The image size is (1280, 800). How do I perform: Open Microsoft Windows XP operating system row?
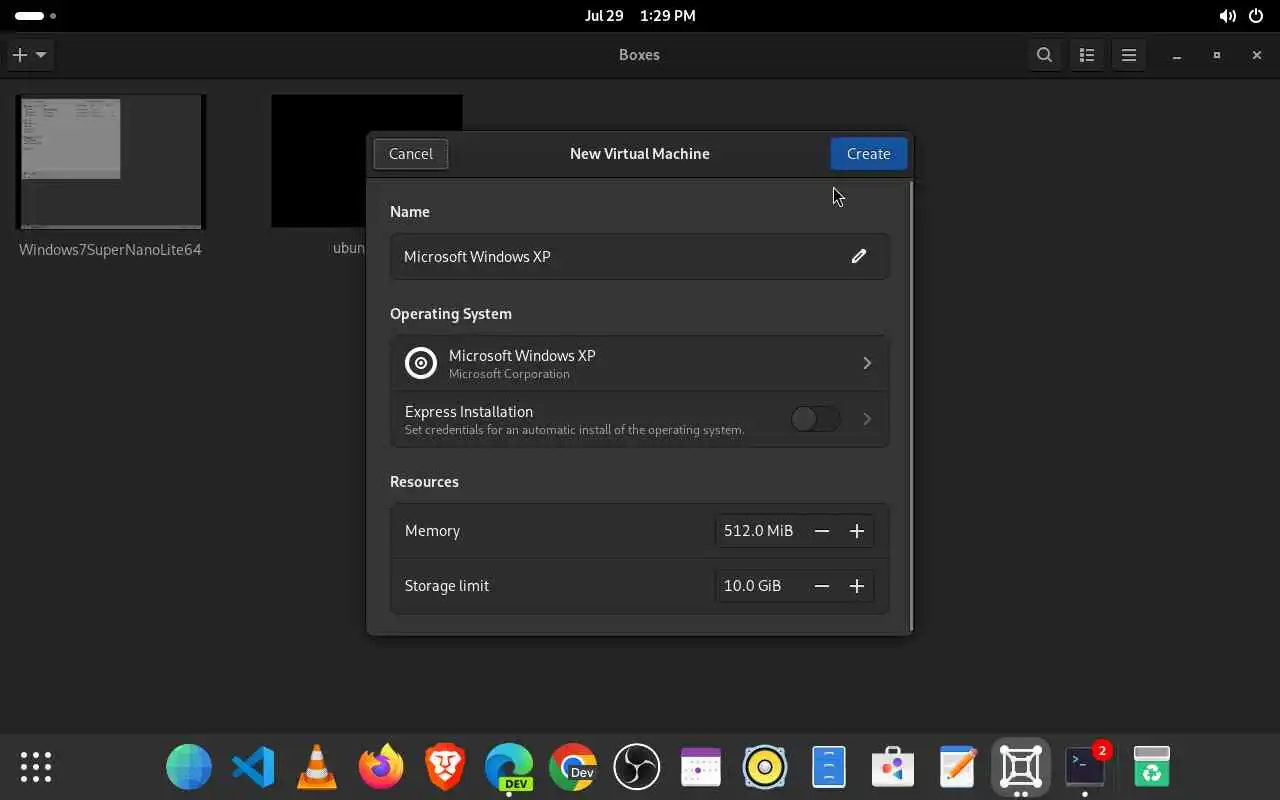[640, 363]
